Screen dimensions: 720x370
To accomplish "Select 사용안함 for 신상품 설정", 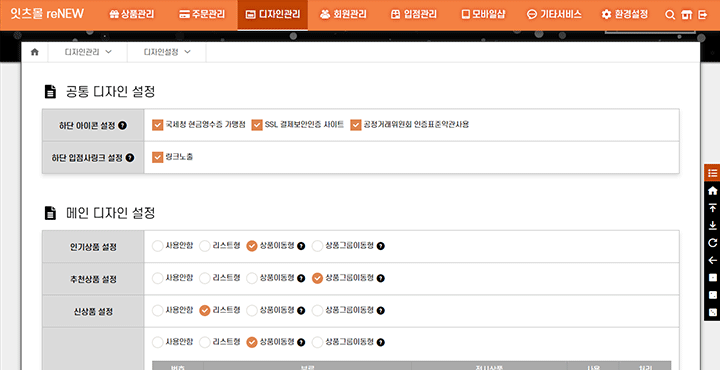I will point(158,311).
